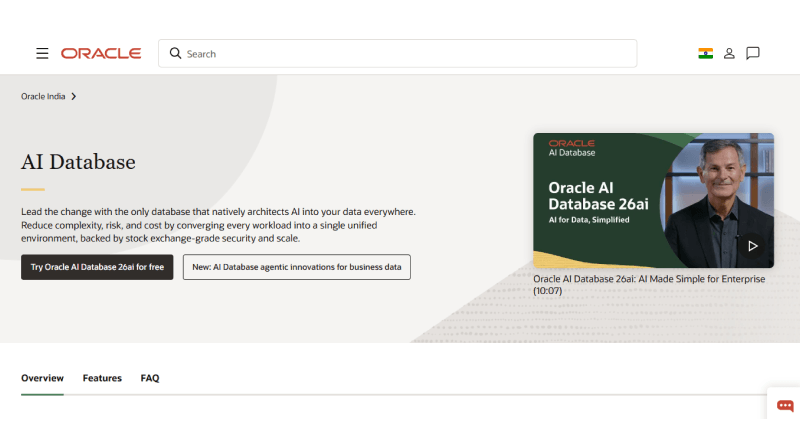Focus the Search input field
Image resolution: width=800 pixels, height=445 pixels.
[x=397, y=53]
